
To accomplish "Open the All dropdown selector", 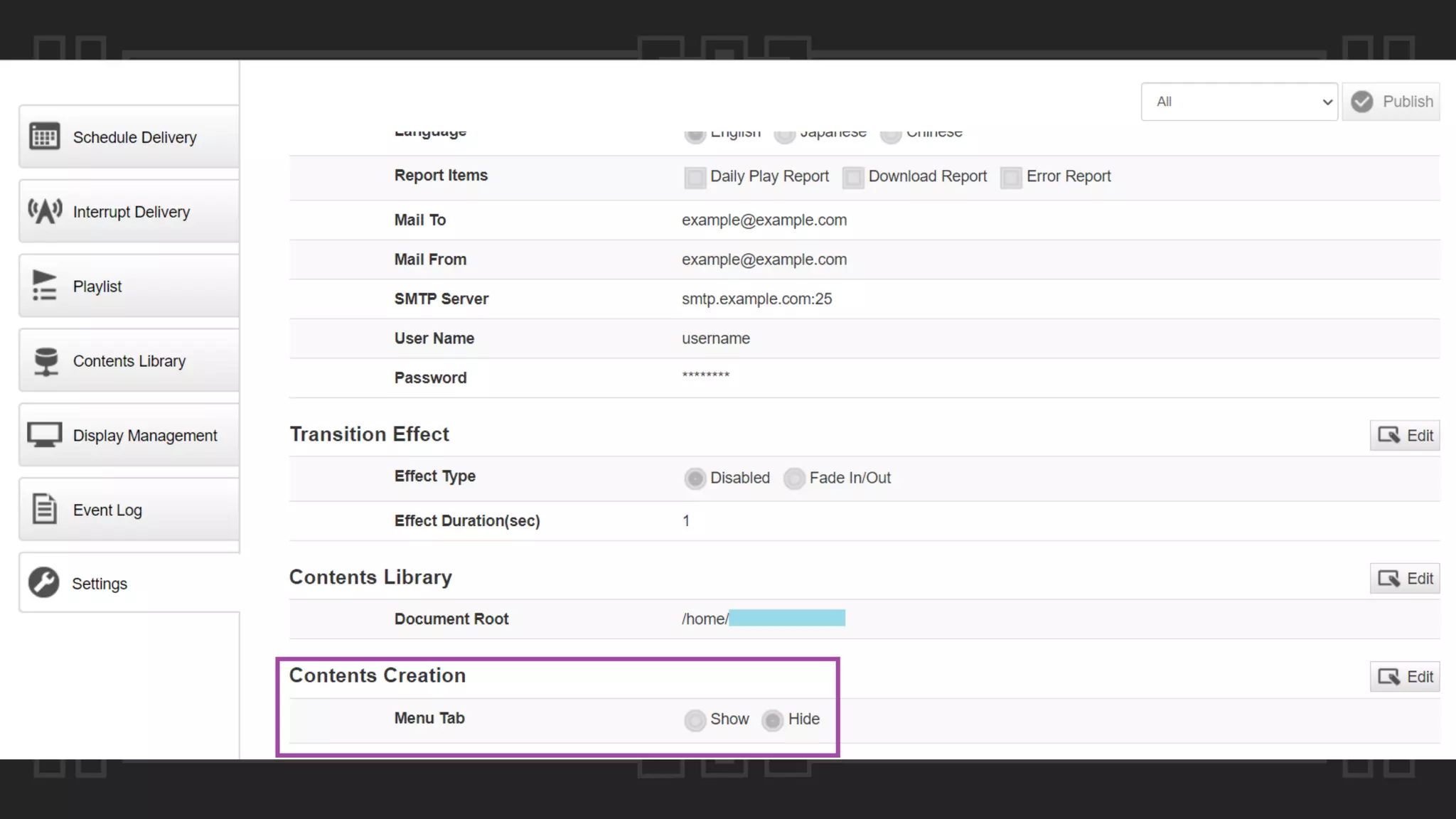I will [1238, 102].
